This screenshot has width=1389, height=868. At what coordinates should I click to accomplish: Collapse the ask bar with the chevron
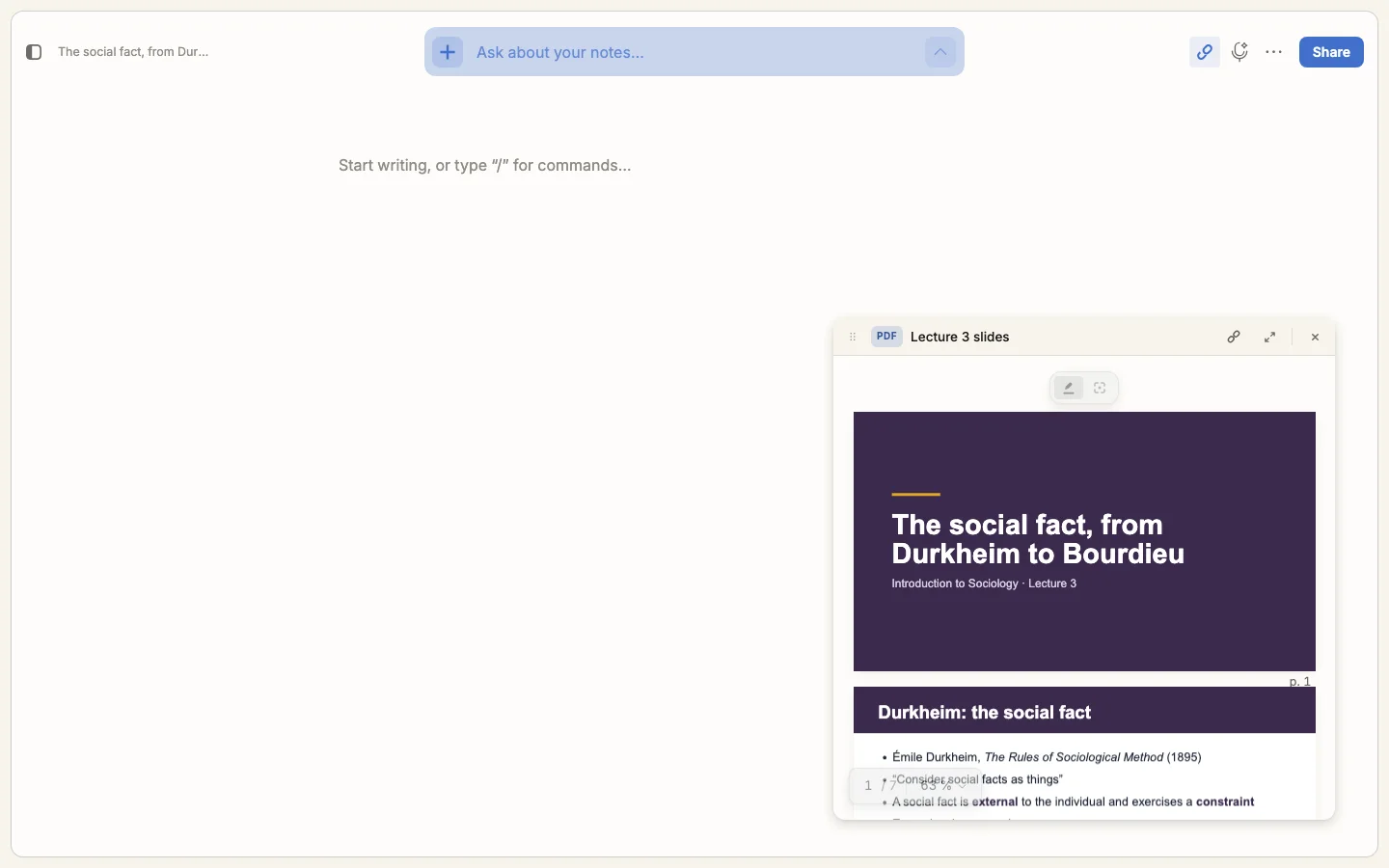[940, 52]
